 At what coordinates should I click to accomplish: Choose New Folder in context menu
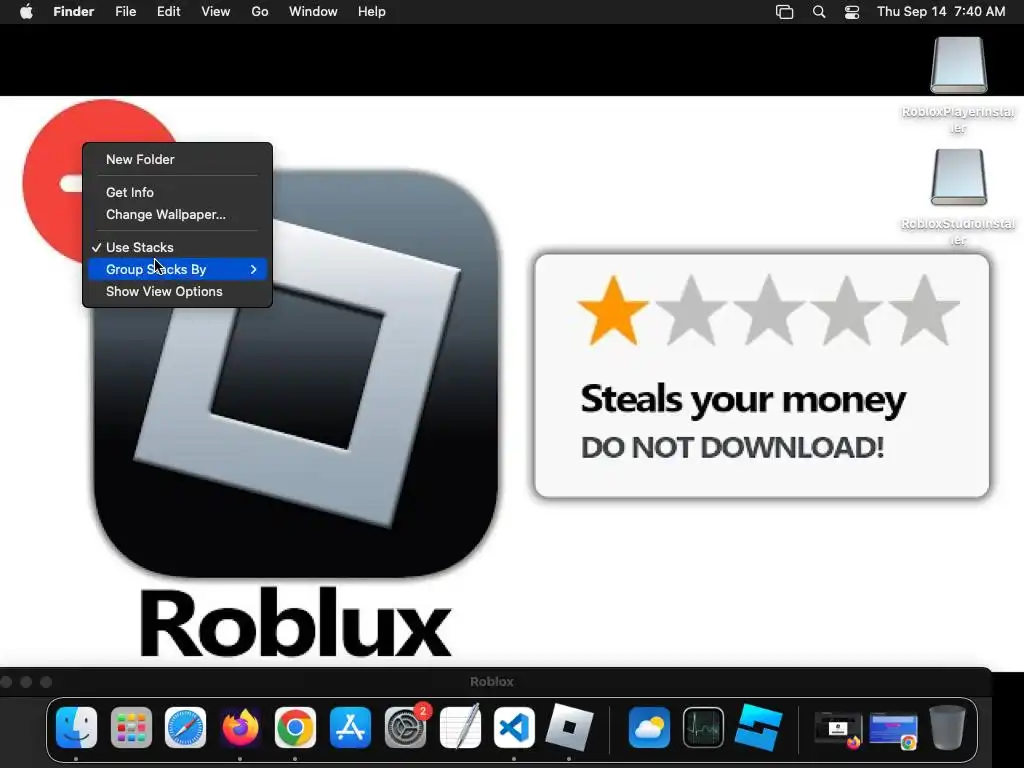pos(177,159)
